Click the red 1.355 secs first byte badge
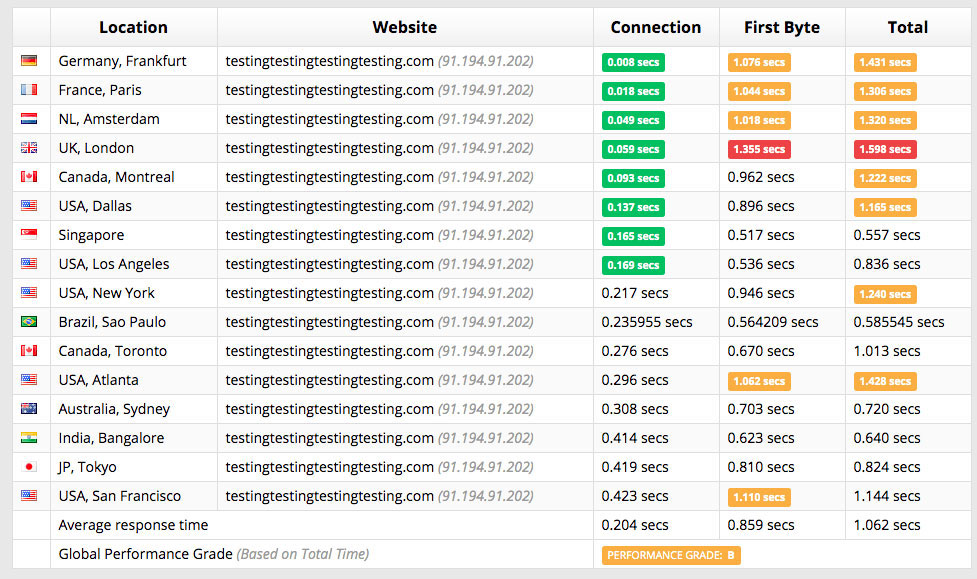Viewport: 977px width, 579px height. (x=759, y=150)
